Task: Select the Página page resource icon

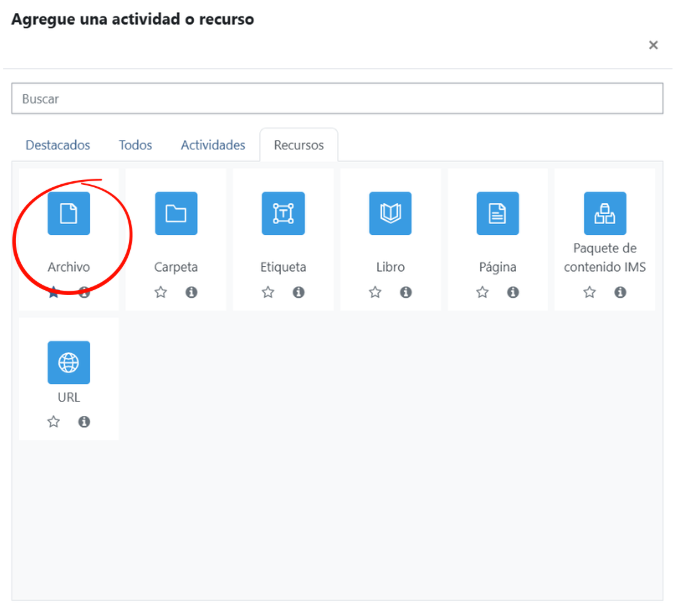Action: 498,213
